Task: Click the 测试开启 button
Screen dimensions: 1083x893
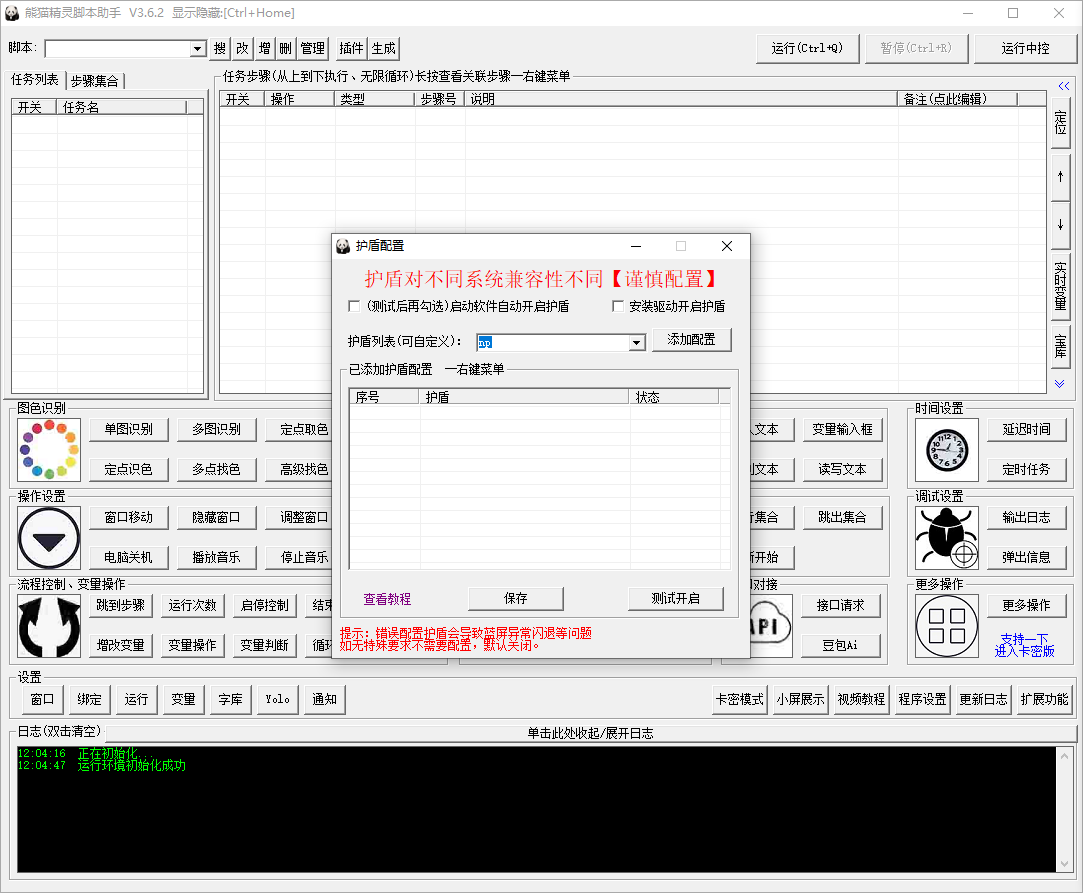Action: point(675,598)
